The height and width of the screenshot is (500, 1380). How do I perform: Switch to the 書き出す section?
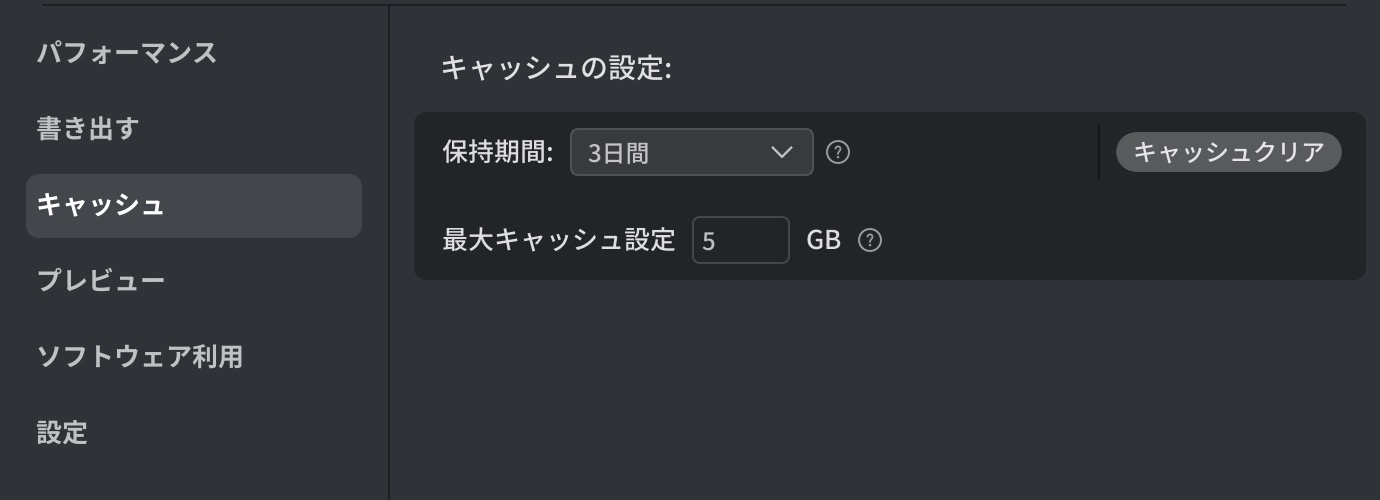(x=88, y=129)
